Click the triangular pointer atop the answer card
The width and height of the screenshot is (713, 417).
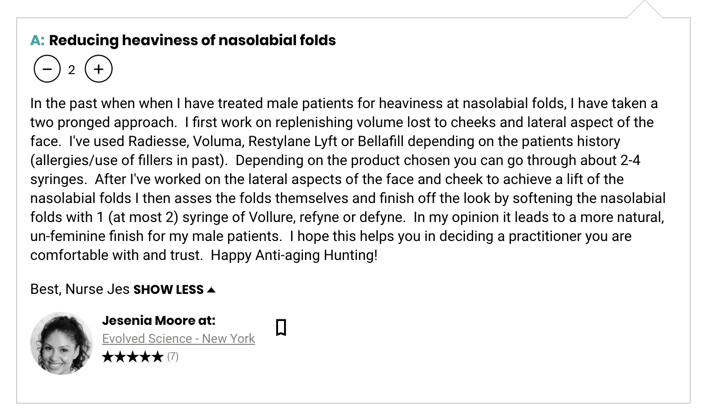[x=645, y=9]
